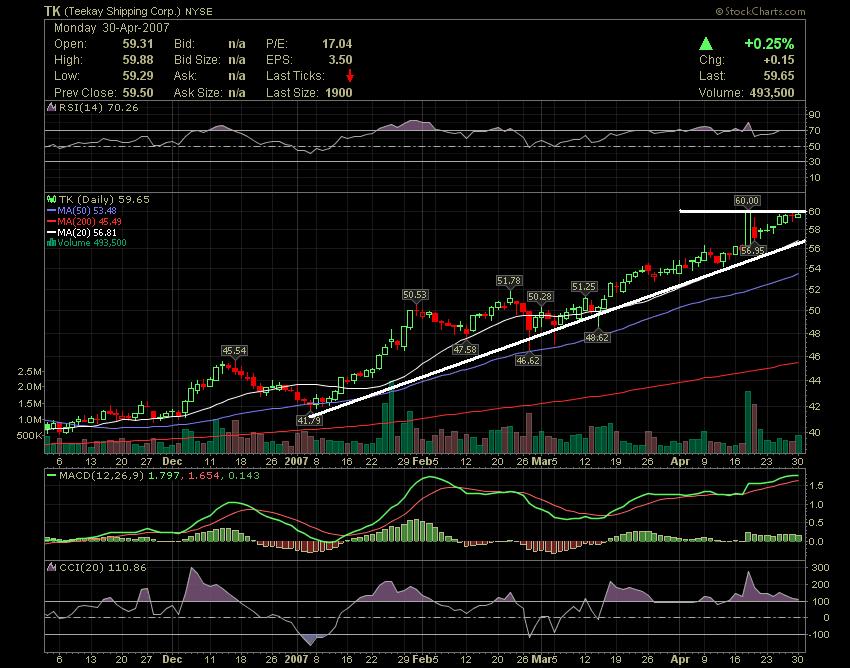Viewport: 850px width, 668px height.
Task: Click the 90 level on RSI axis
Action: point(815,114)
